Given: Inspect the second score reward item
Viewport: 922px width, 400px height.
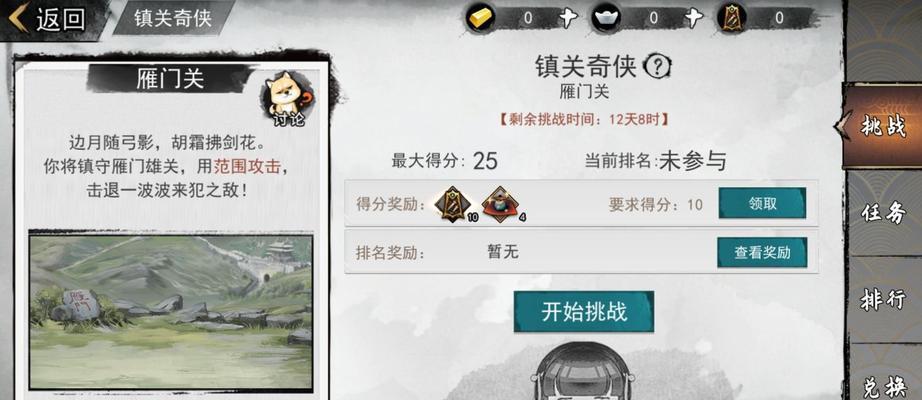Looking at the screenshot, I should [500, 204].
